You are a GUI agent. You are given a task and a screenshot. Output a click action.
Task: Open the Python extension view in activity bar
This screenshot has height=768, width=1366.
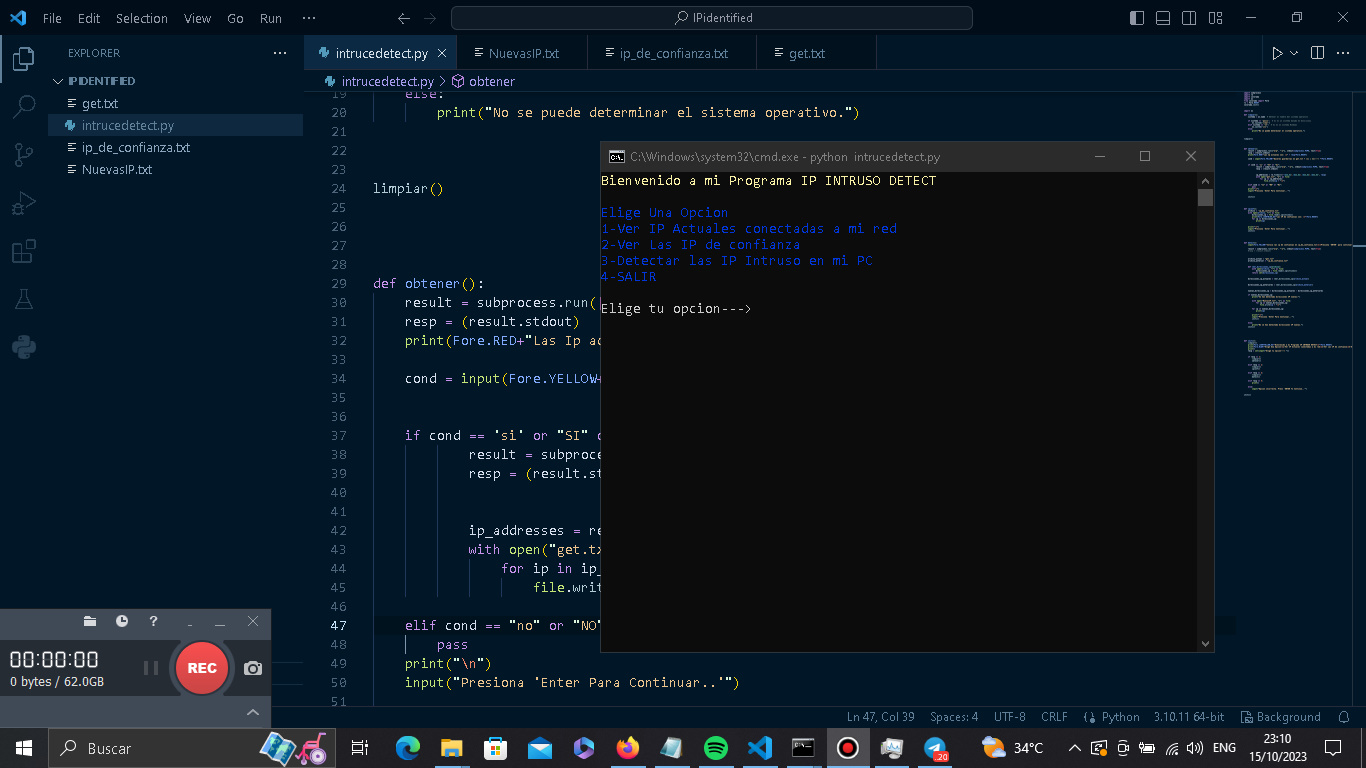23,347
